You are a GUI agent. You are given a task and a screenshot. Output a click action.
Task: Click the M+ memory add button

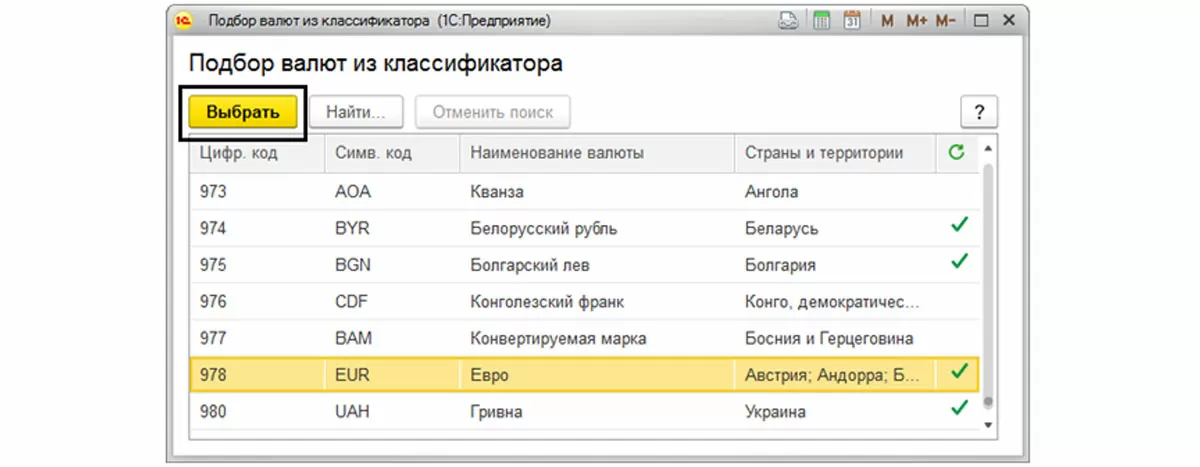917,20
